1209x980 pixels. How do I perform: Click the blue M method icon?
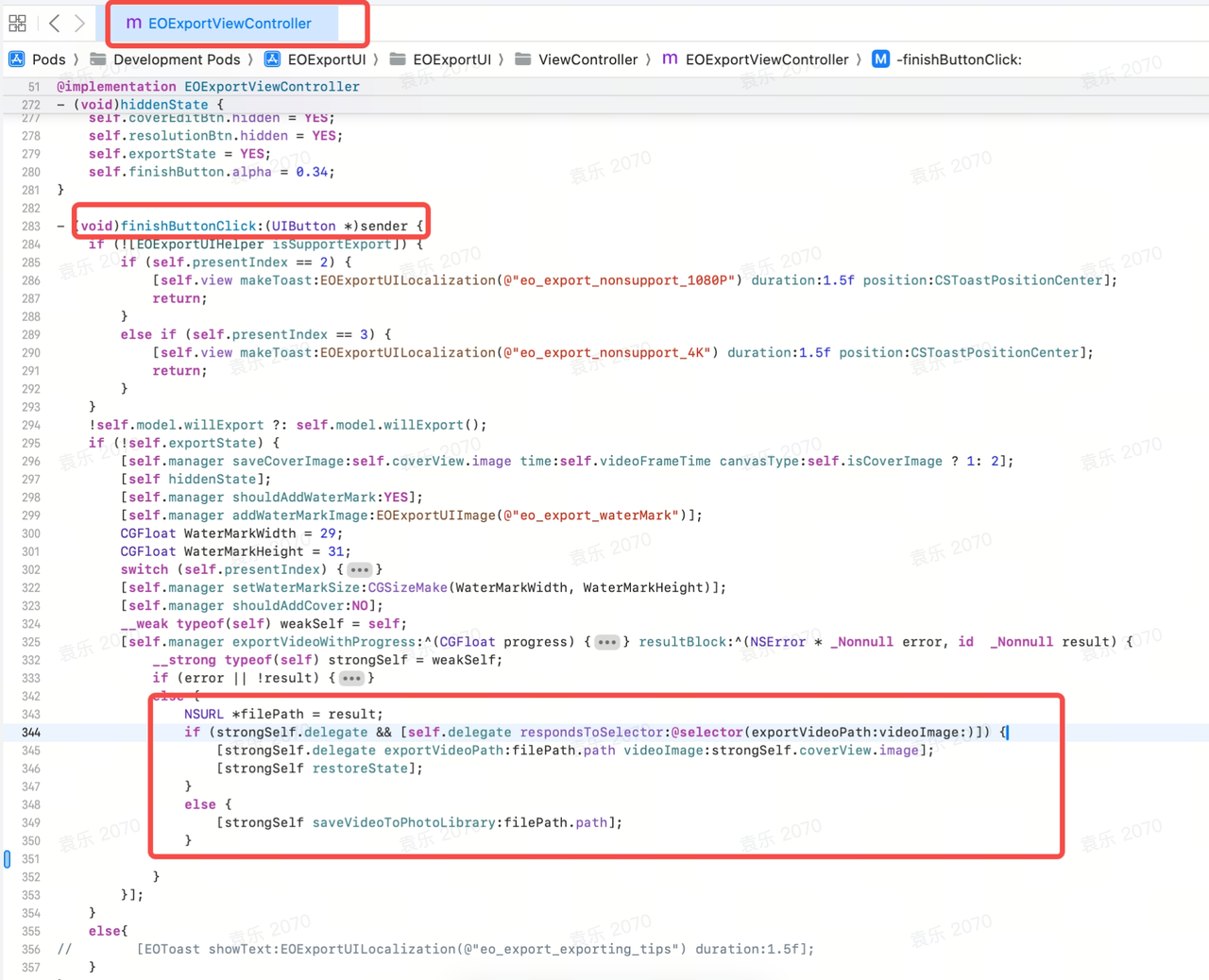(880, 59)
